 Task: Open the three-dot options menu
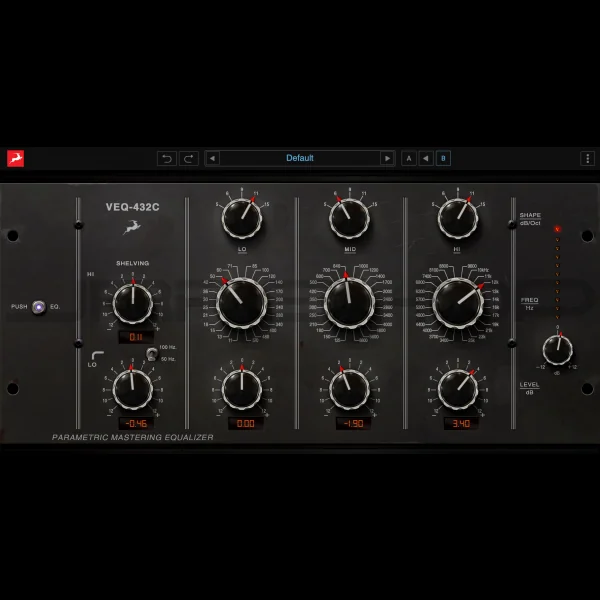tap(588, 158)
